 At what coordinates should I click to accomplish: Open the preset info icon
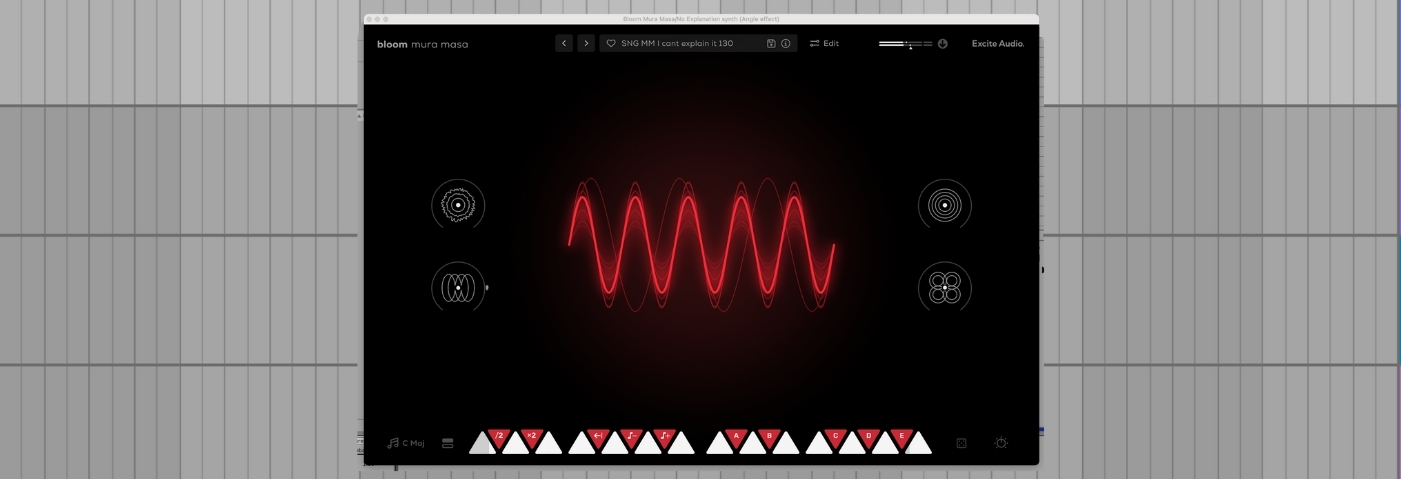coord(785,44)
